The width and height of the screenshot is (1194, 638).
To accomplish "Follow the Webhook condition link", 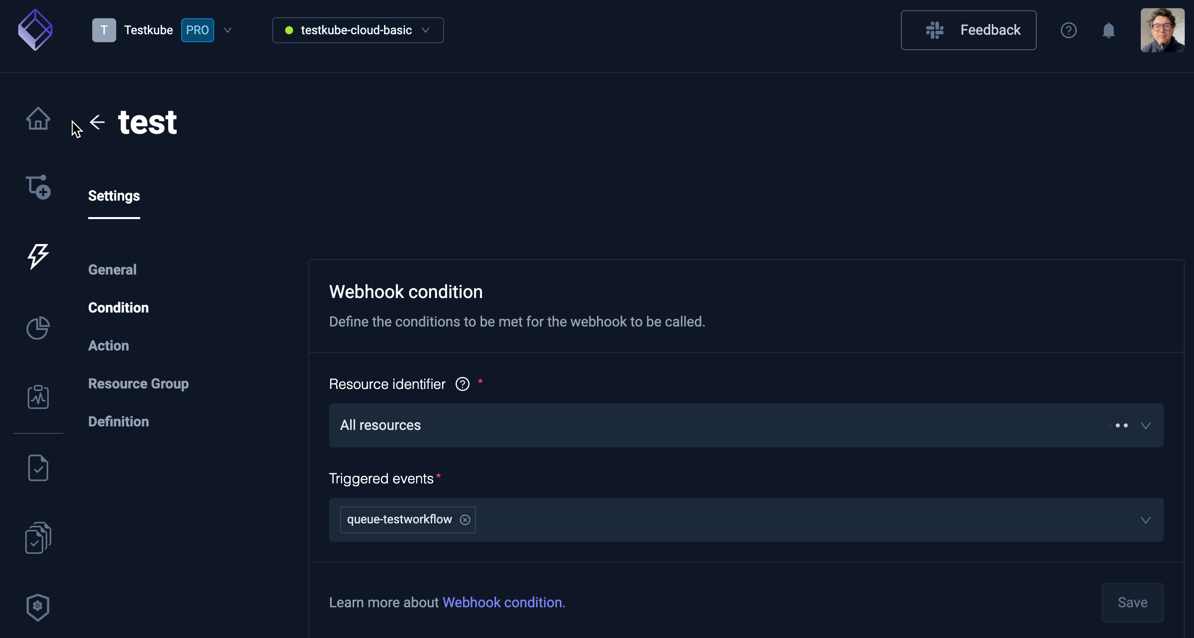I will [x=502, y=602].
